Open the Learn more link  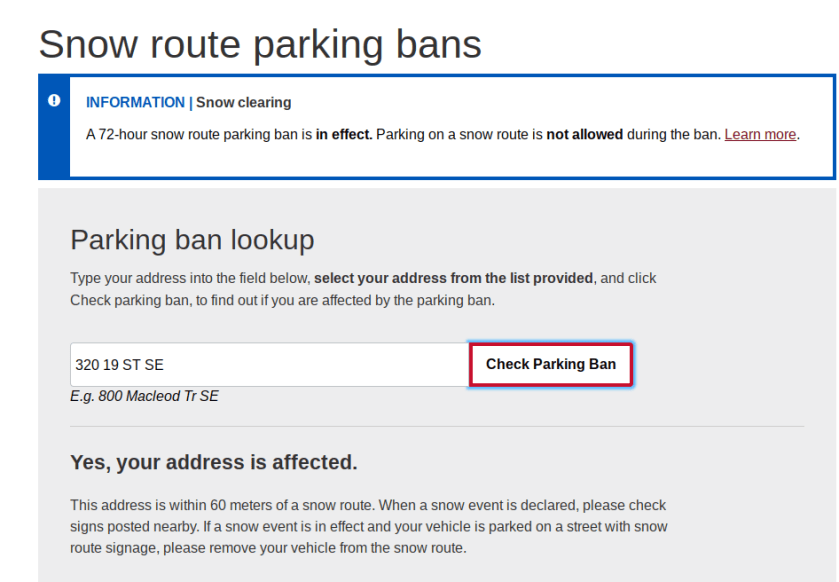click(760, 134)
